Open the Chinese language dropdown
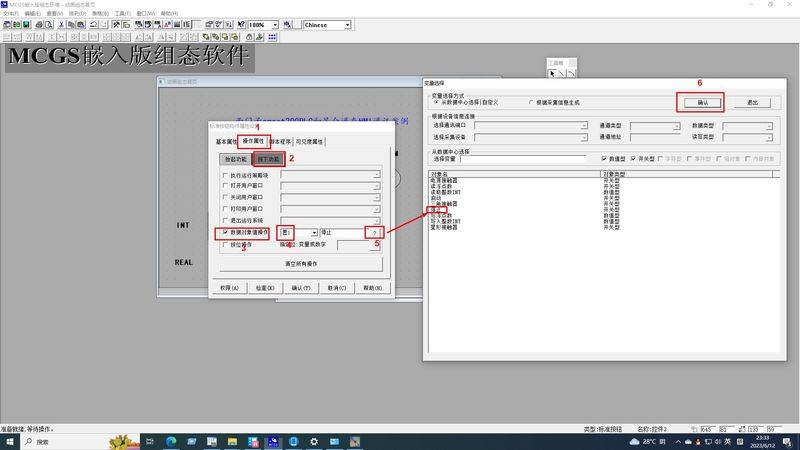This screenshot has width=800, height=450. [x=347, y=24]
